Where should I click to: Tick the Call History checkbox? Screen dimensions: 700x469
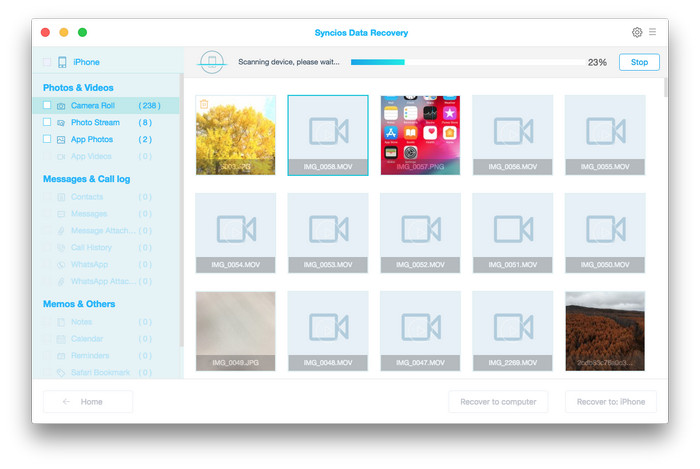click(x=47, y=248)
